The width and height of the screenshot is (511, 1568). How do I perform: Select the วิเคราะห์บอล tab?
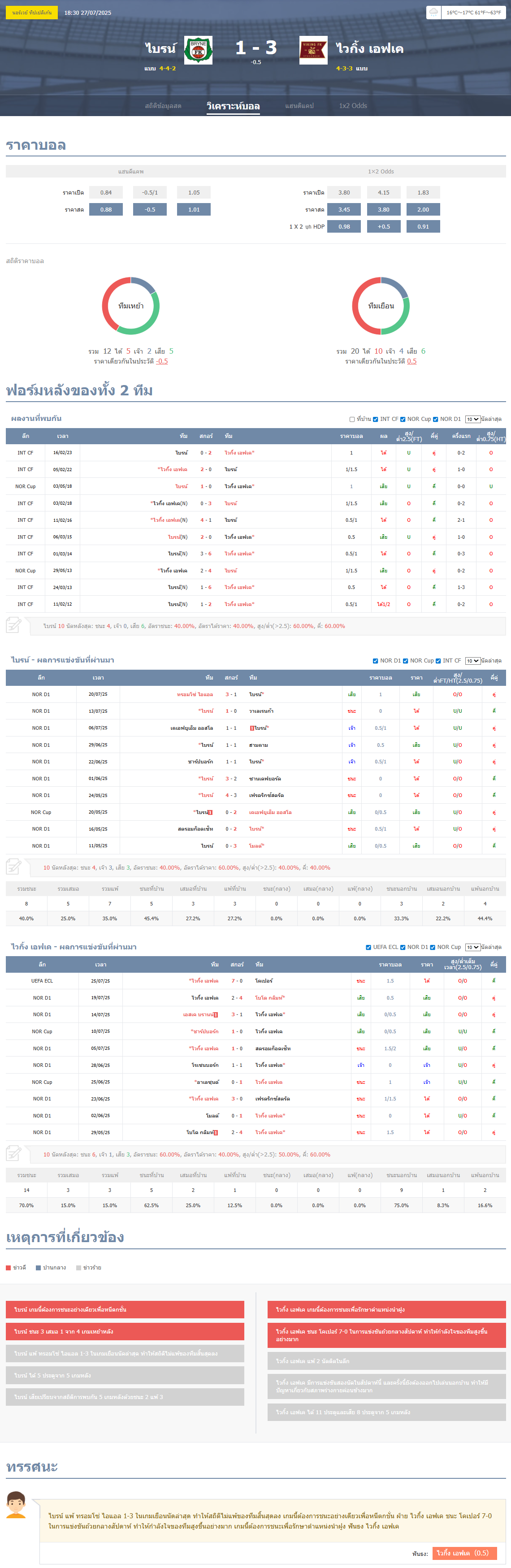(233, 106)
